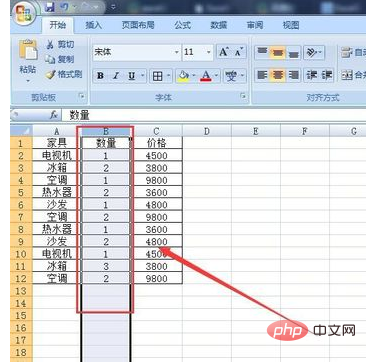The height and width of the screenshot is (363, 366).
Task: Select cell 热水器 in row 5
Action: coord(57,192)
